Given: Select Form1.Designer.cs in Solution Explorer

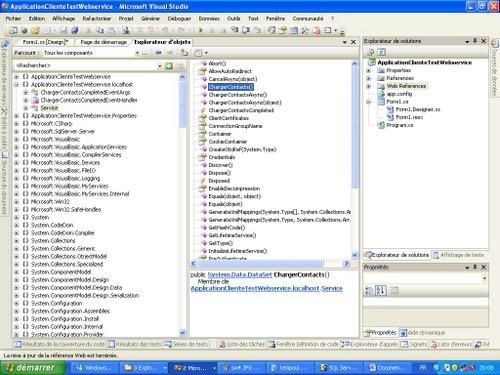Looking at the screenshot, I should click(418, 109).
